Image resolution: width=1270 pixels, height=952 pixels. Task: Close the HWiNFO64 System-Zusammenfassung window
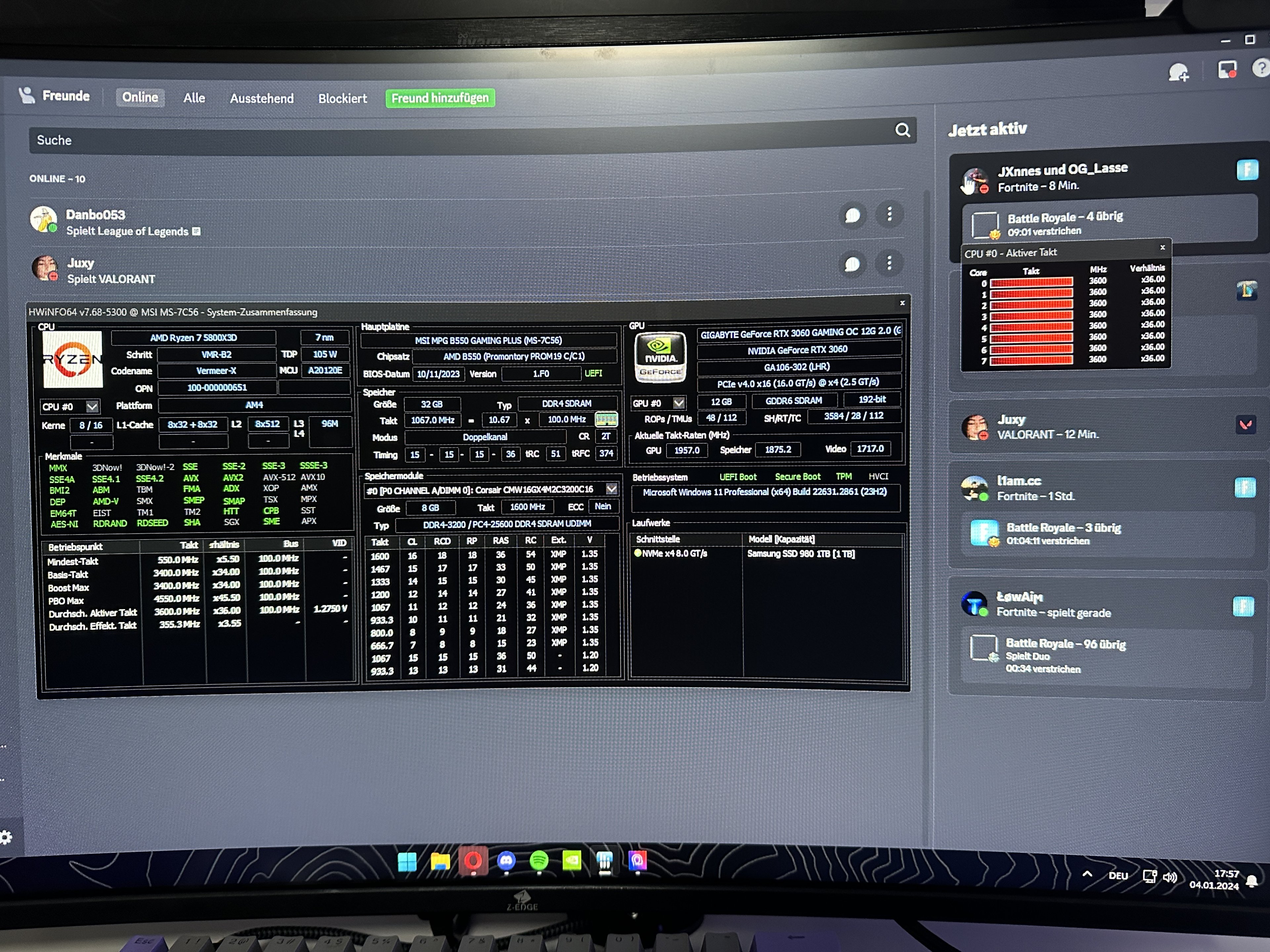pyautogui.click(x=903, y=302)
